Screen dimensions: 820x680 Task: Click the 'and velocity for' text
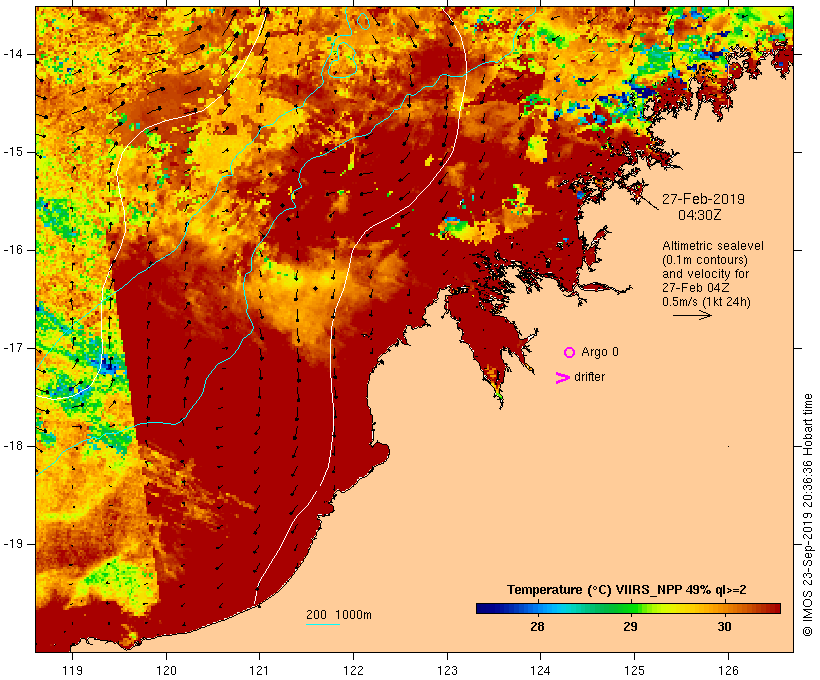(x=705, y=274)
